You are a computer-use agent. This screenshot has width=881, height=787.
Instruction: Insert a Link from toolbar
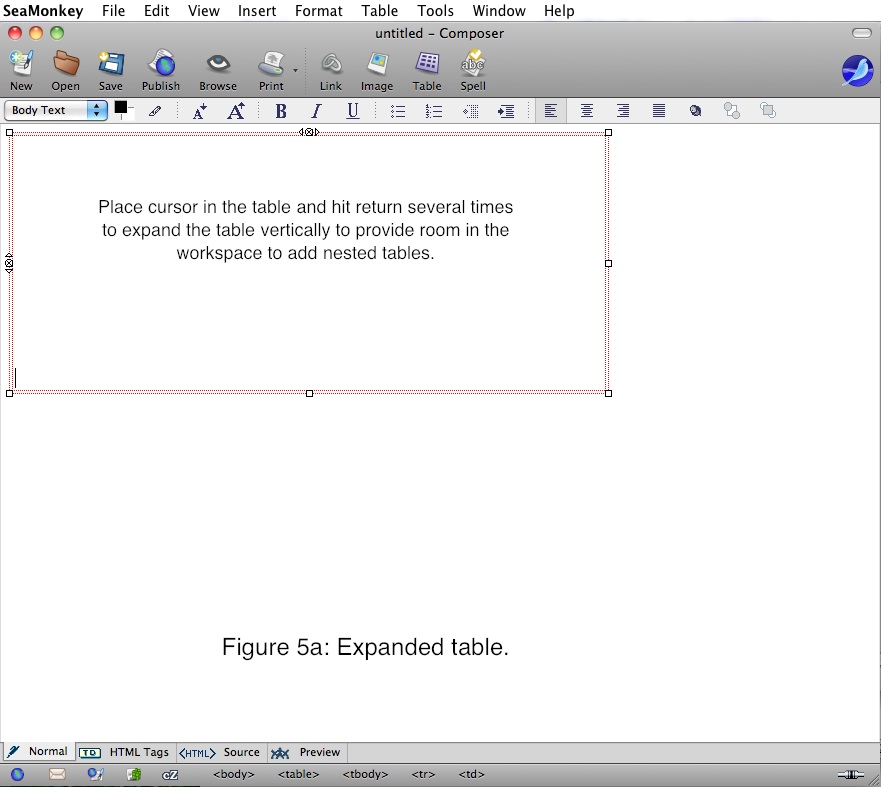331,65
